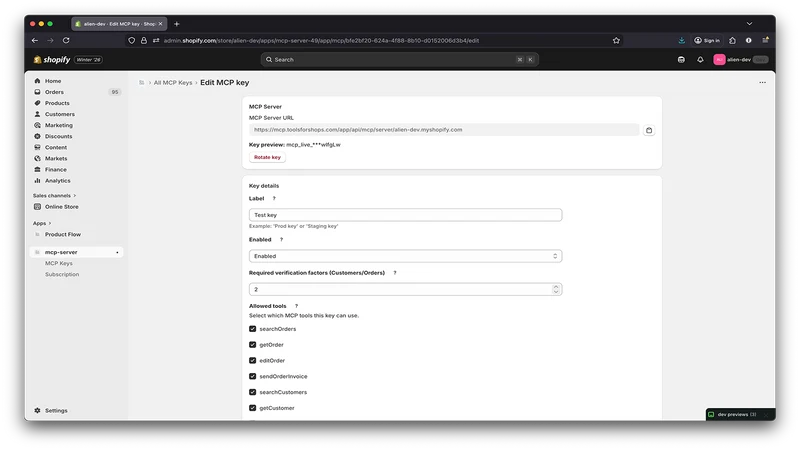Open the Subscription sub-page
800x450 pixels.
pos(62,274)
